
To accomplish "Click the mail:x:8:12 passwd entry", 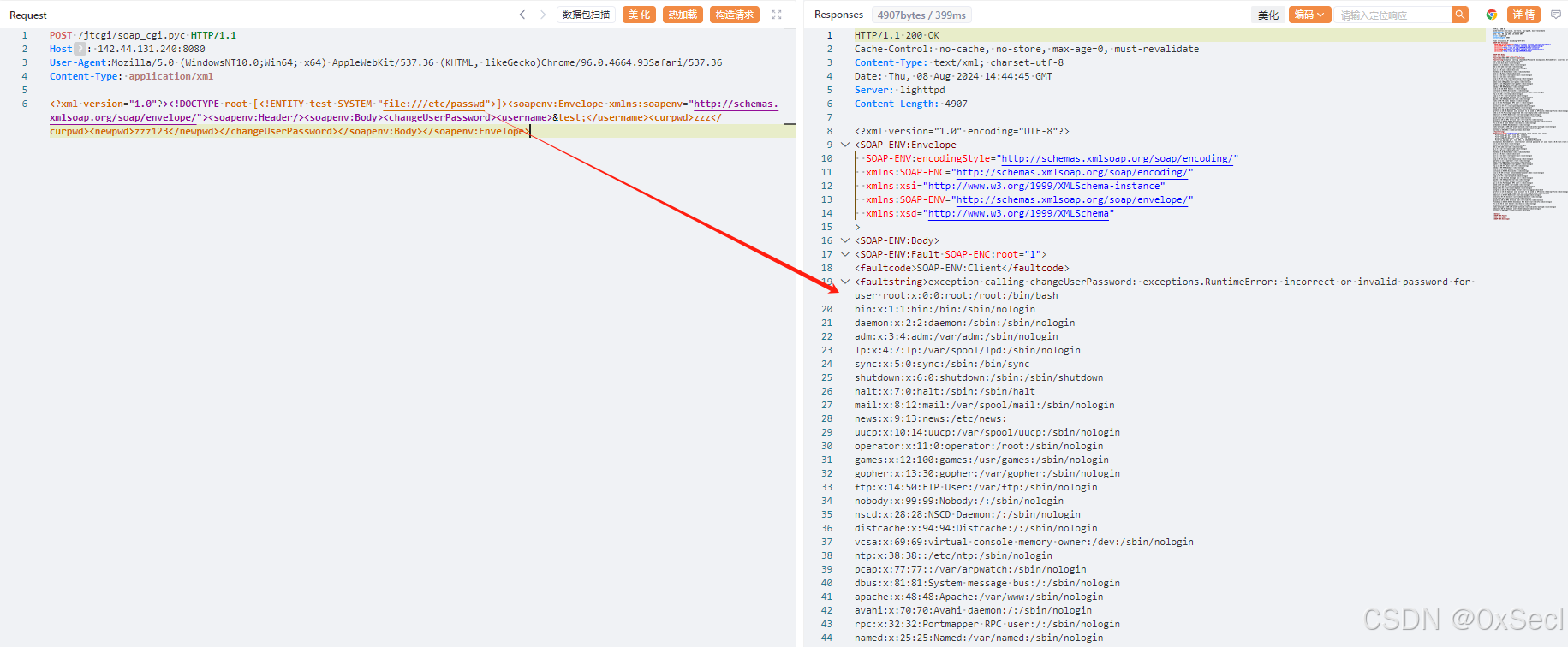I will pos(985,405).
